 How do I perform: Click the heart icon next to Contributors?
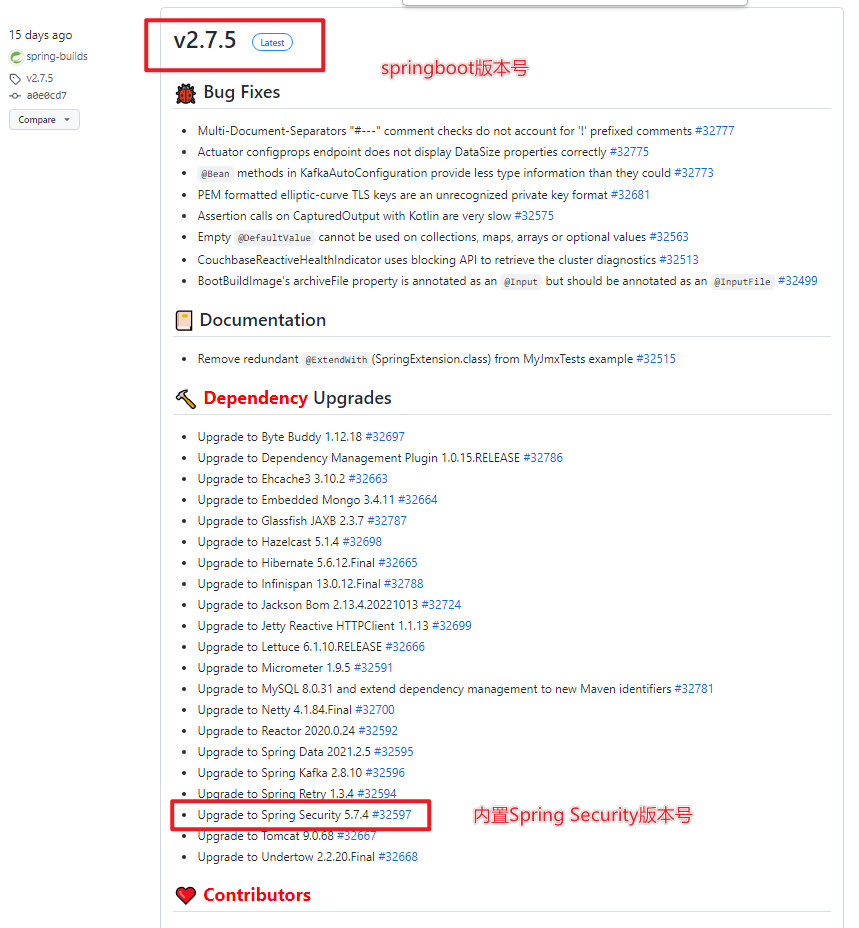click(186, 895)
